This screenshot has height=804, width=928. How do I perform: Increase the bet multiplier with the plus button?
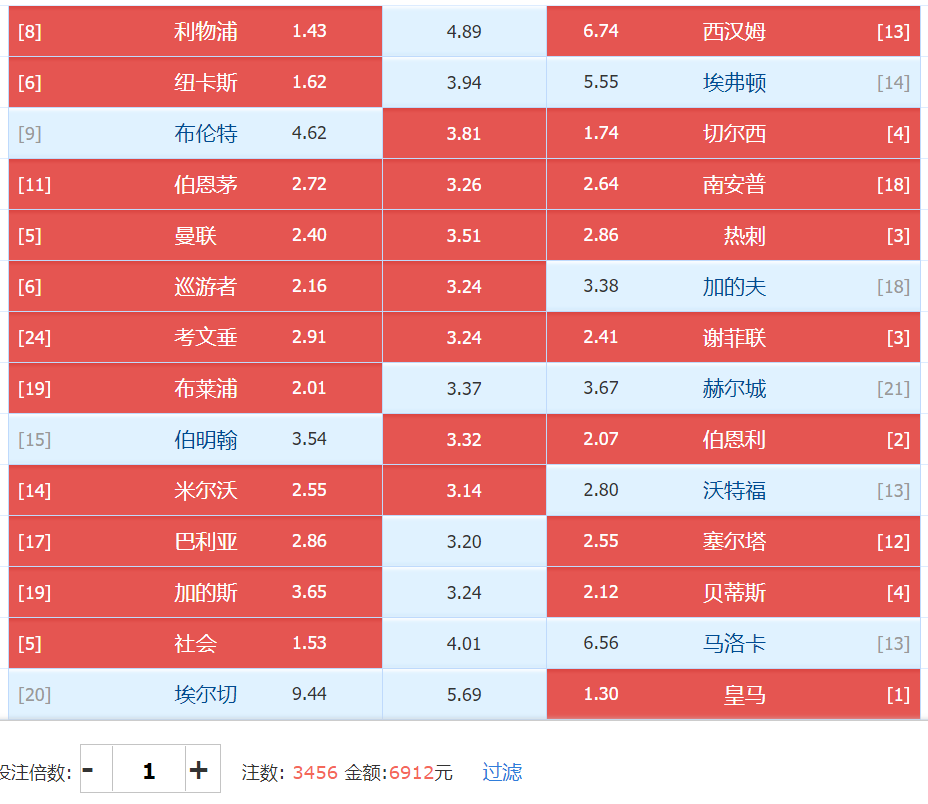[203, 768]
